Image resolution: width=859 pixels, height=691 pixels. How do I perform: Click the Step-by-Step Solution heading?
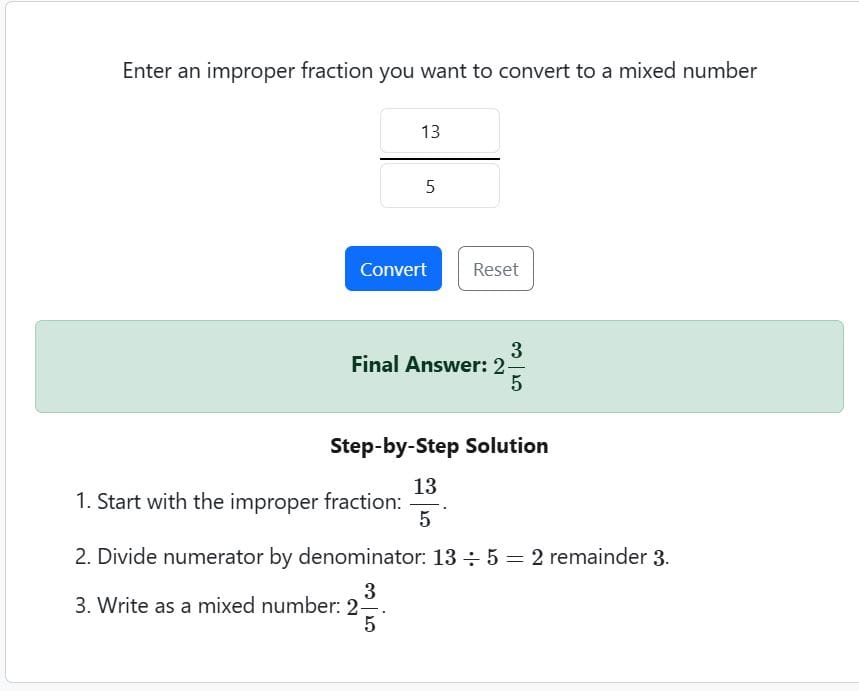440,446
